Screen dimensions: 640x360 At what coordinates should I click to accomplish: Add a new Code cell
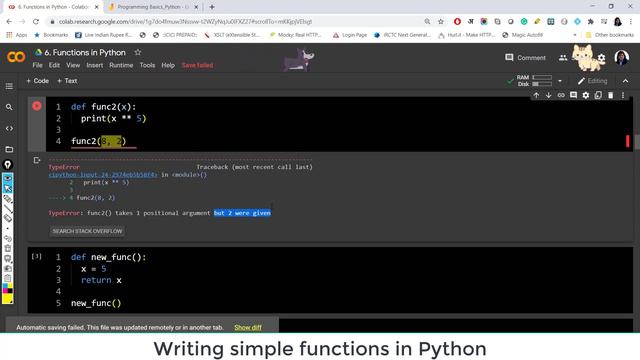coord(38,81)
